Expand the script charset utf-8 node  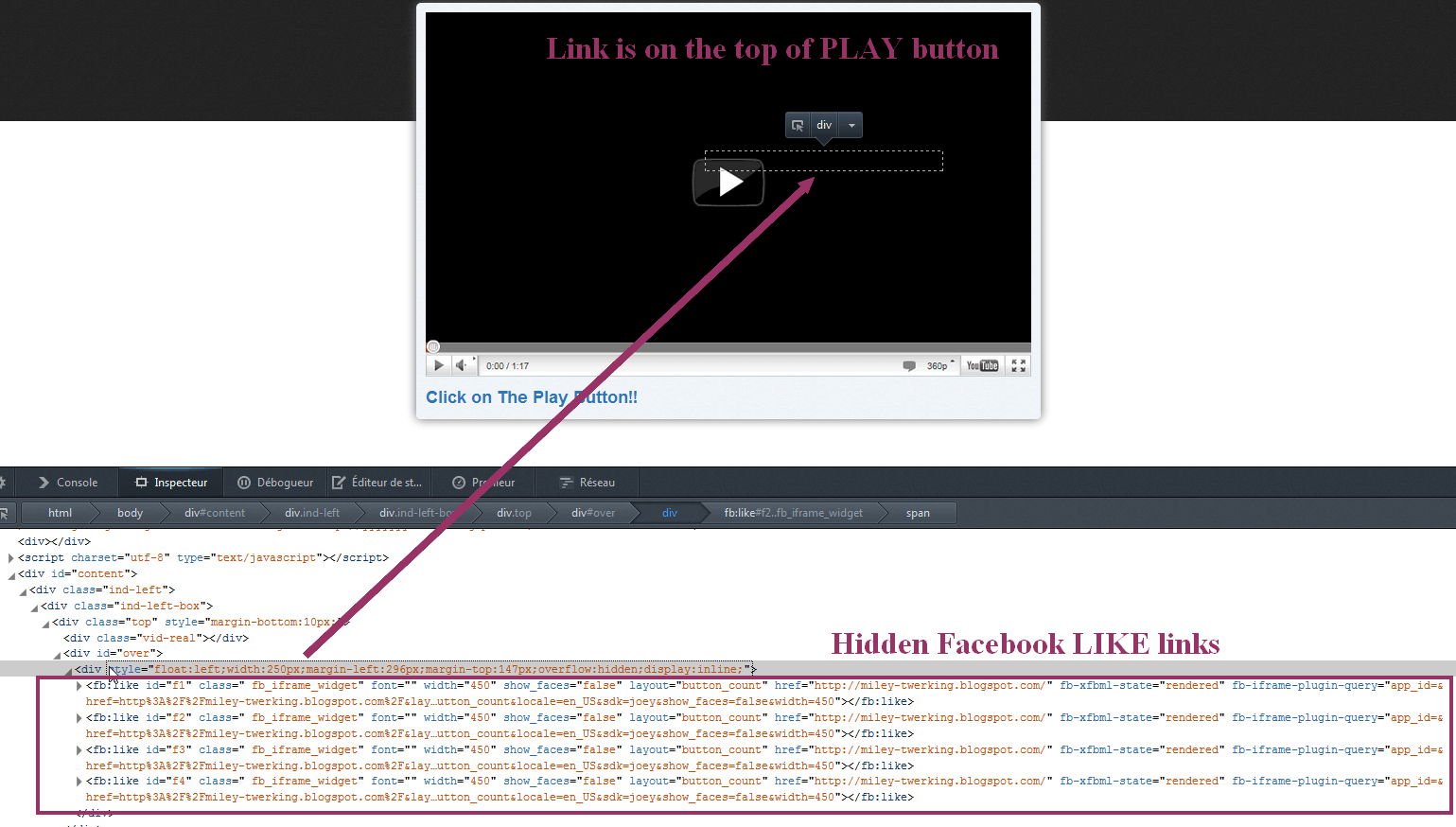(x=11, y=558)
